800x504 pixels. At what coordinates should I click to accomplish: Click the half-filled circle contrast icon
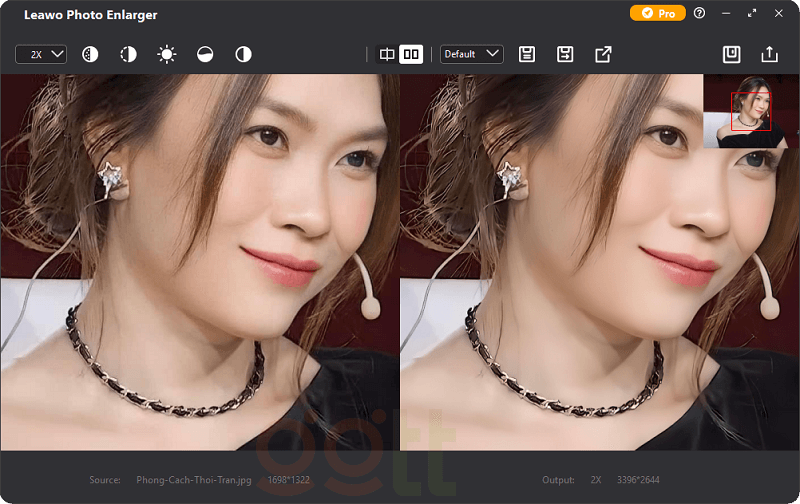[128, 54]
